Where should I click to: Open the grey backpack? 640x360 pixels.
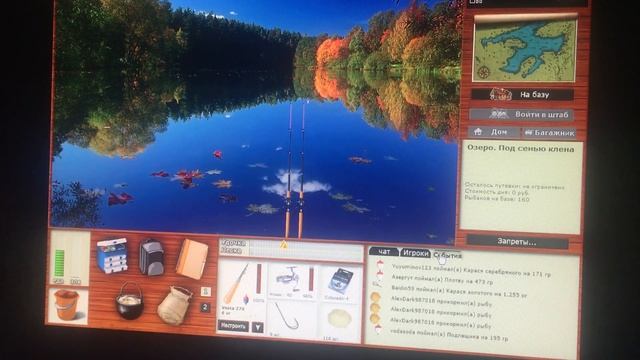151,257
